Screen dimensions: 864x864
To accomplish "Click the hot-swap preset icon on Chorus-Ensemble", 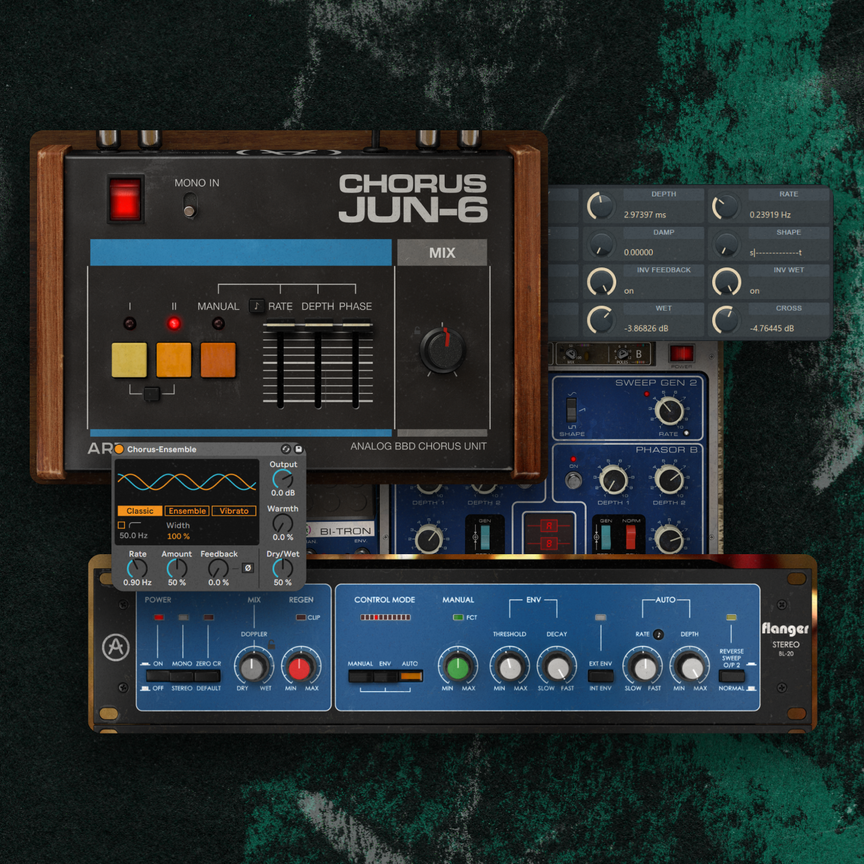I will click(286, 449).
